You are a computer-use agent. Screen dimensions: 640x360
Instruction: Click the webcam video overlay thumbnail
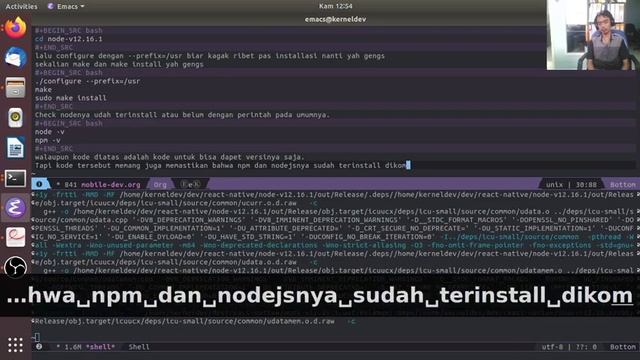[593, 35]
